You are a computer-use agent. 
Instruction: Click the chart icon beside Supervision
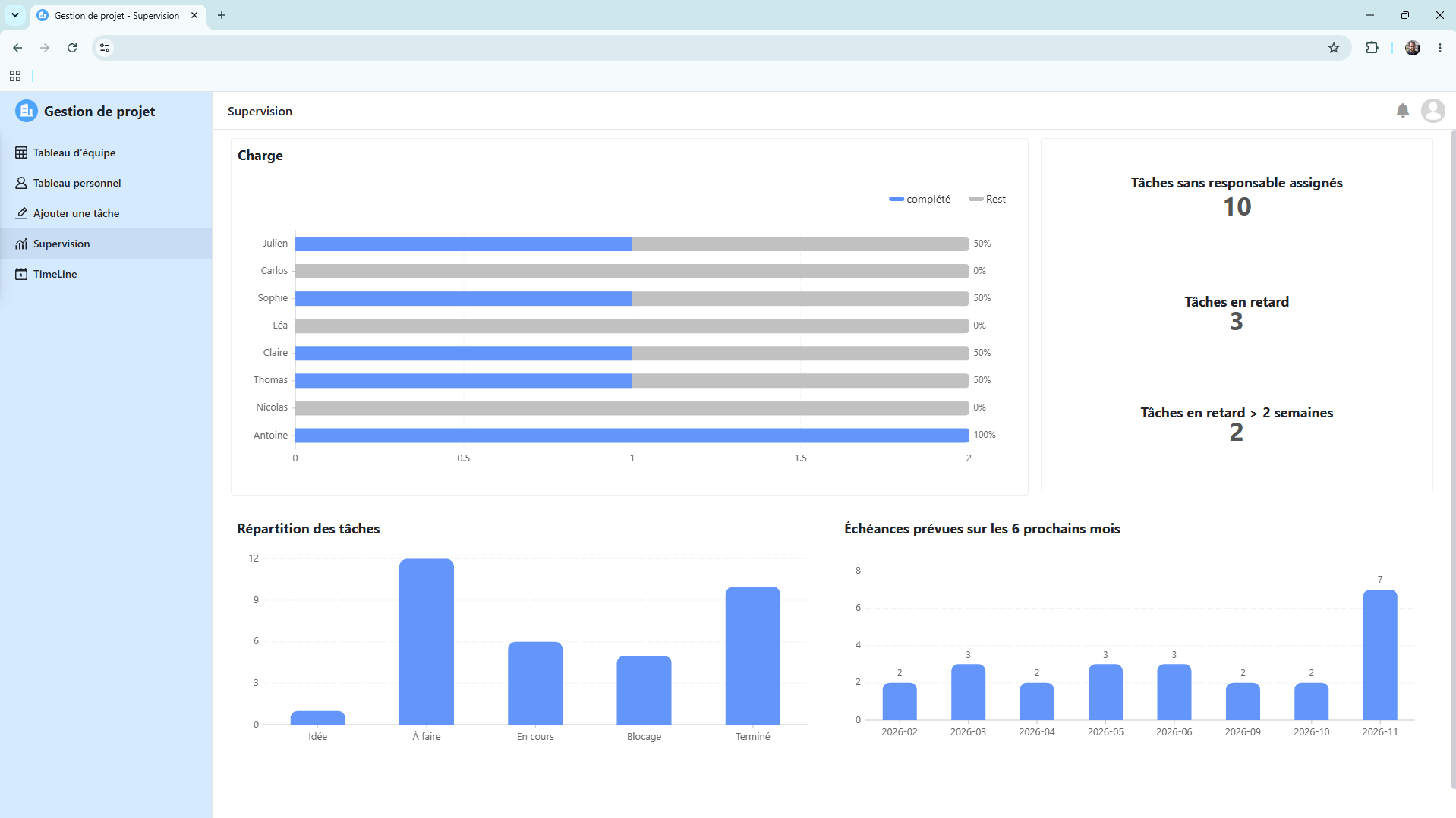[x=21, y=244]
